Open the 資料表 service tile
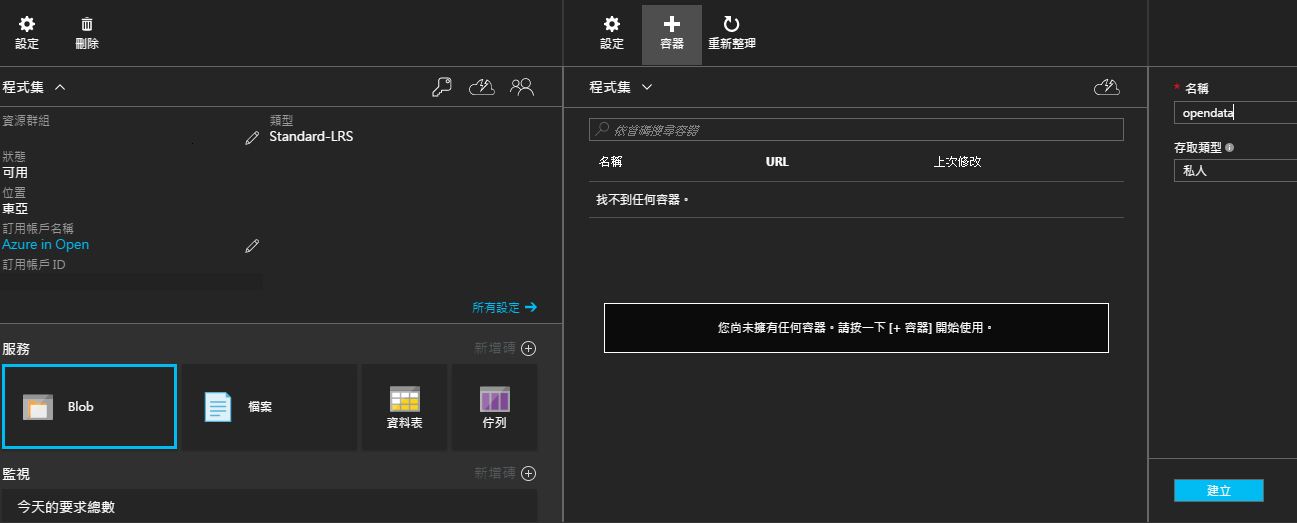The image size is (1297, 523). click(404, 407)
